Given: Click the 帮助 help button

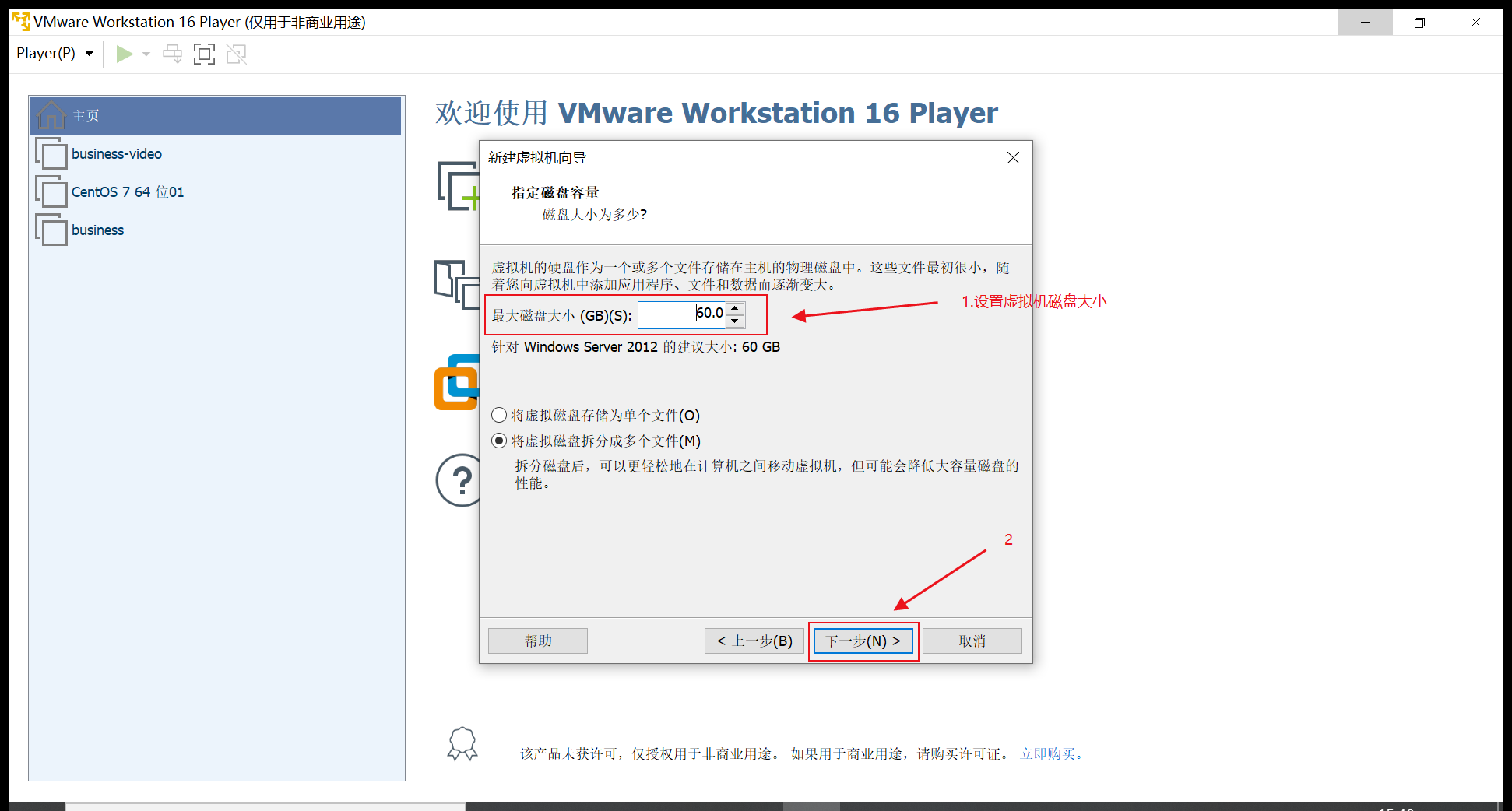Looking at the screenshot, I should 538,641.
